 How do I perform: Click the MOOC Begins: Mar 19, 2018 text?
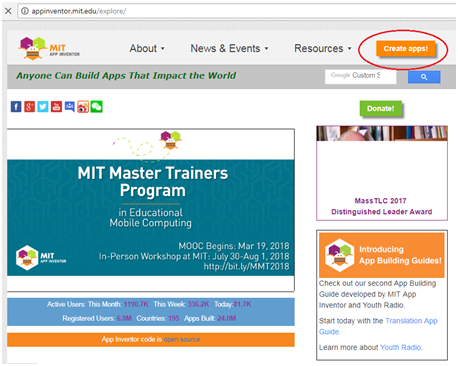point(234,246)
